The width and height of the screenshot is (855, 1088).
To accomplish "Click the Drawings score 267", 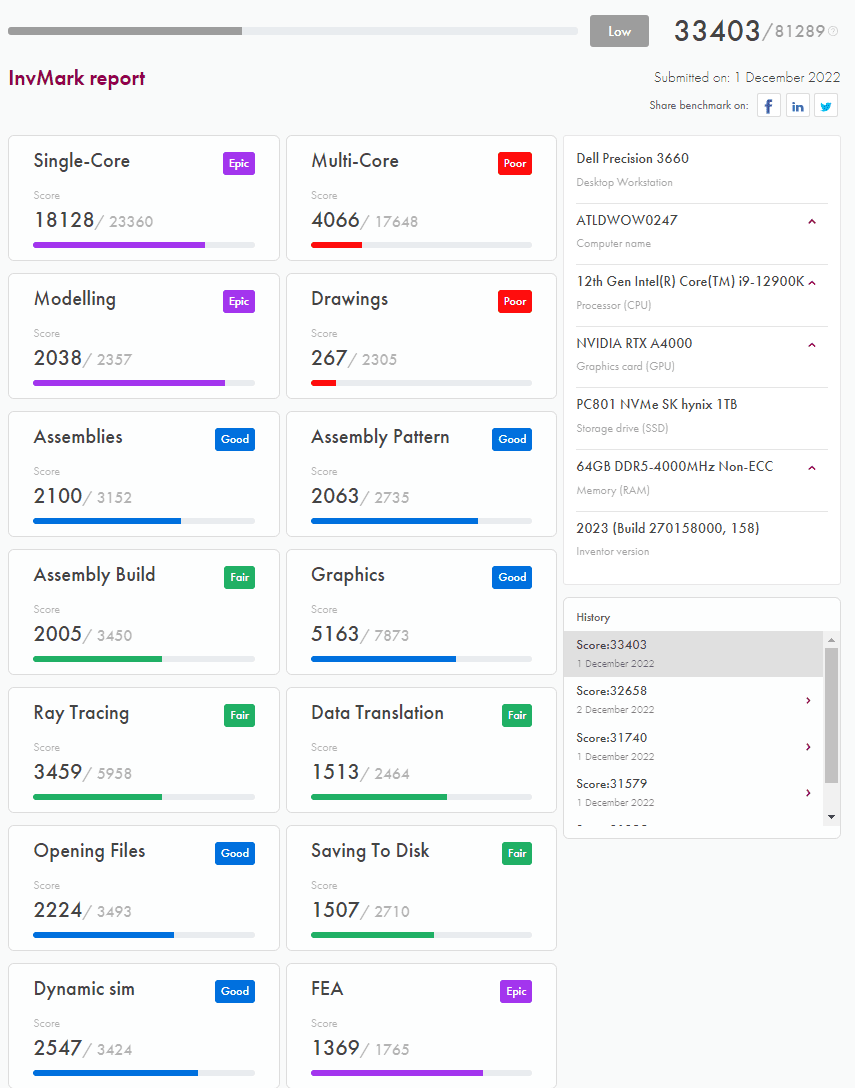I will click(x=329, y=358).
